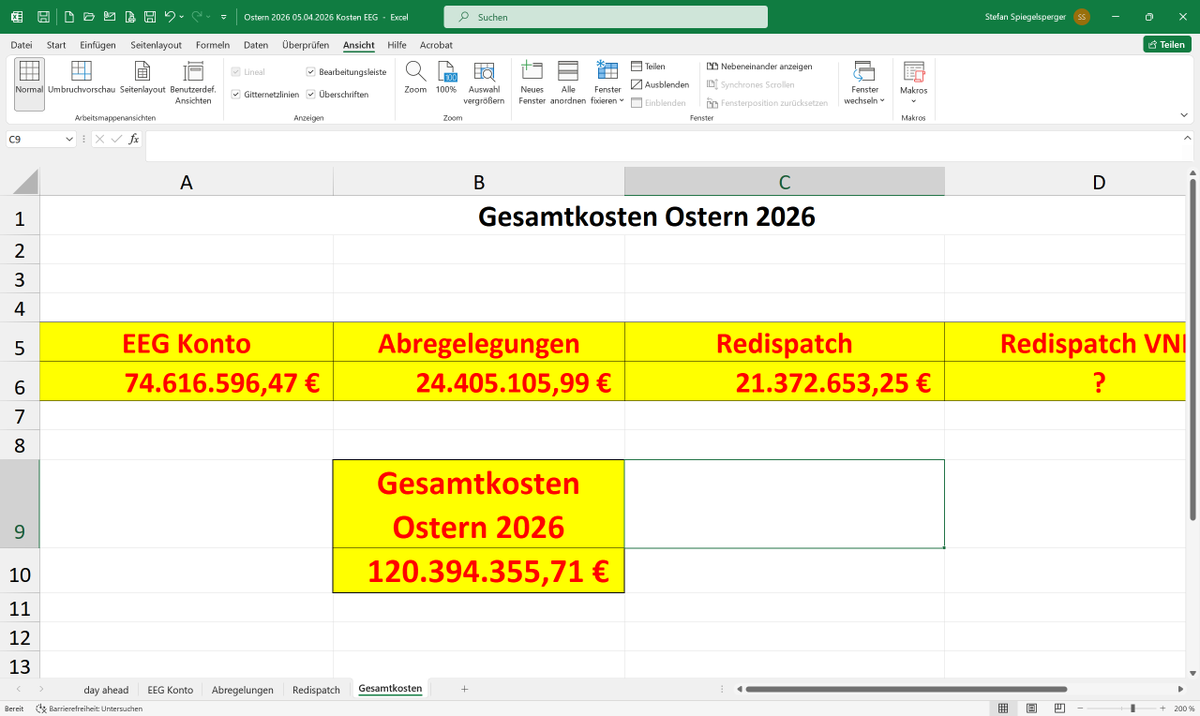Click the Select All corner triangle
The height and width of the screenshot is (716, 1200).
24,182
